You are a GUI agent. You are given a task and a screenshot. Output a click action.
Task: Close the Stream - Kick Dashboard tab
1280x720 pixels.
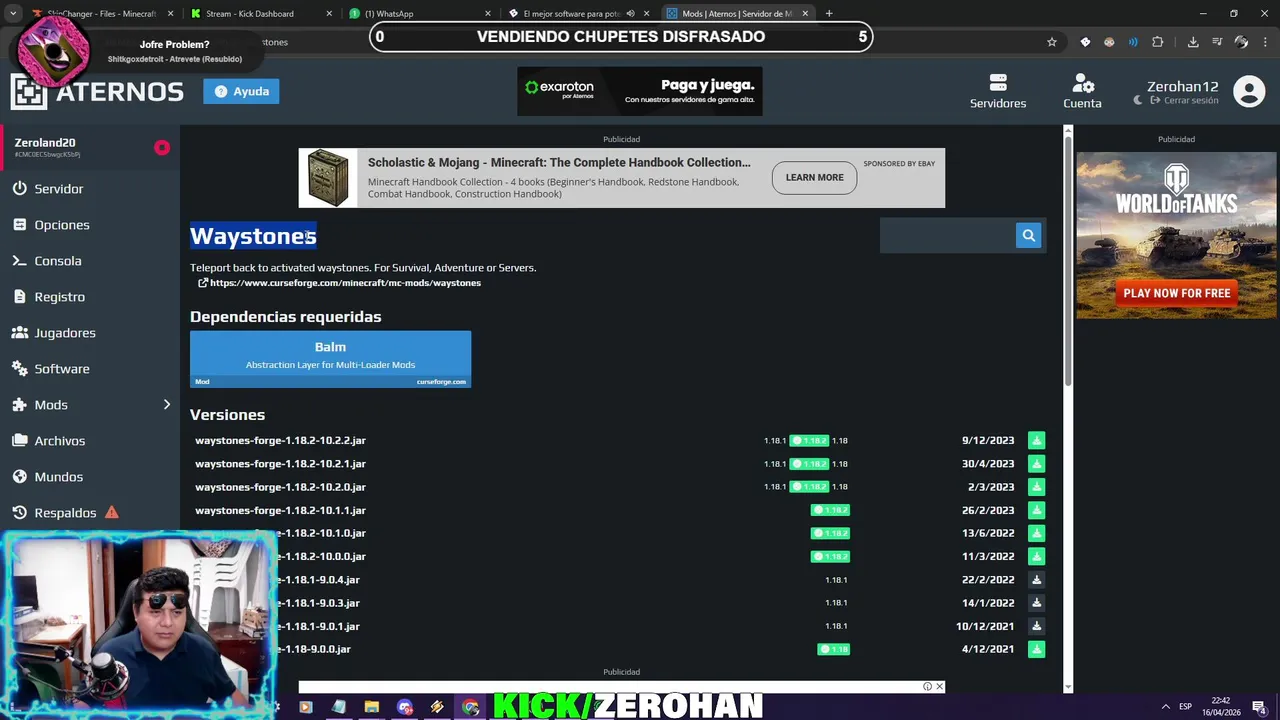pyautogui.click(x=330, y=14)
